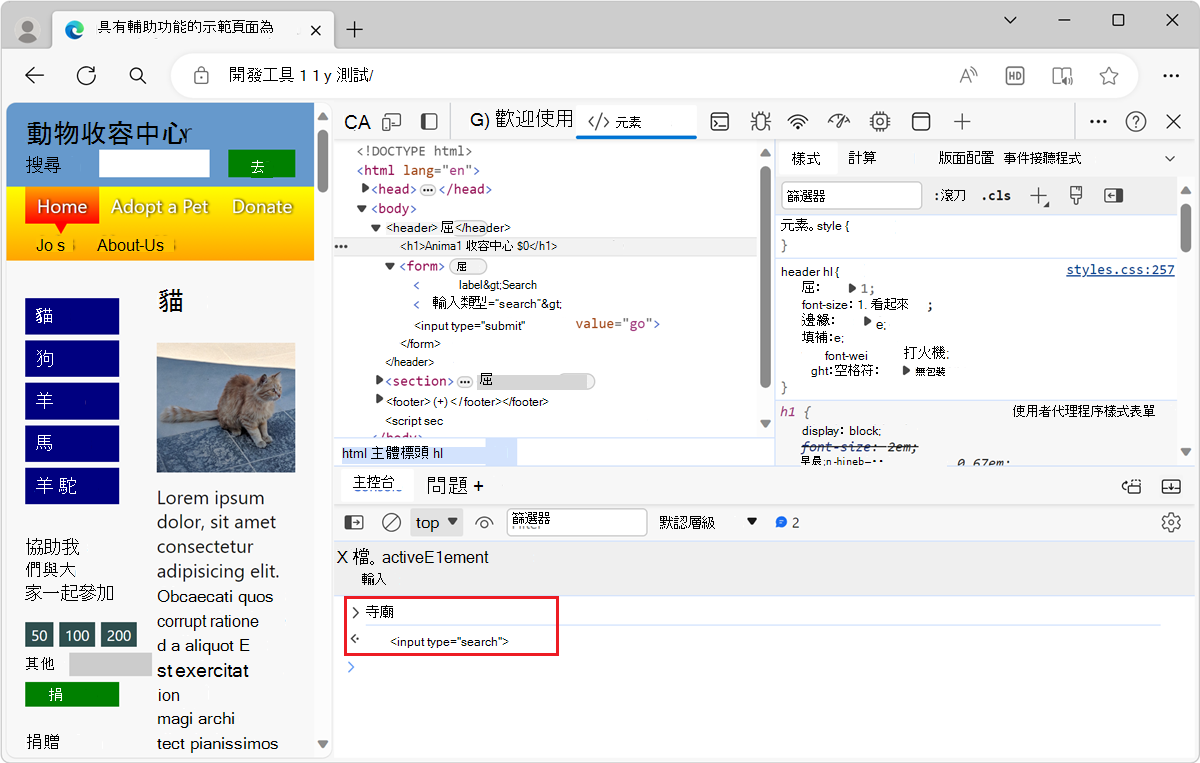This screenshot has height=763, width=1200.
Task: Switch to the 計算 styles tab
Action: pyautogui.click(x=860, y=157)
